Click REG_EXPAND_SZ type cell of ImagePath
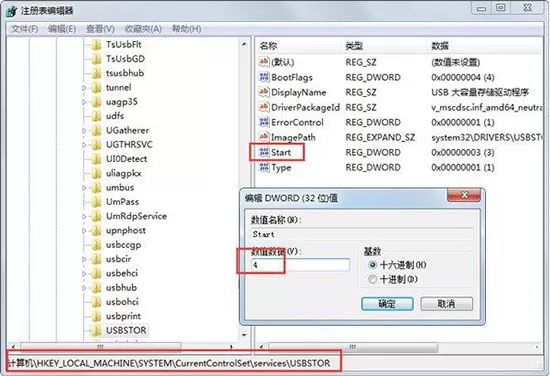 coord(380,137)
